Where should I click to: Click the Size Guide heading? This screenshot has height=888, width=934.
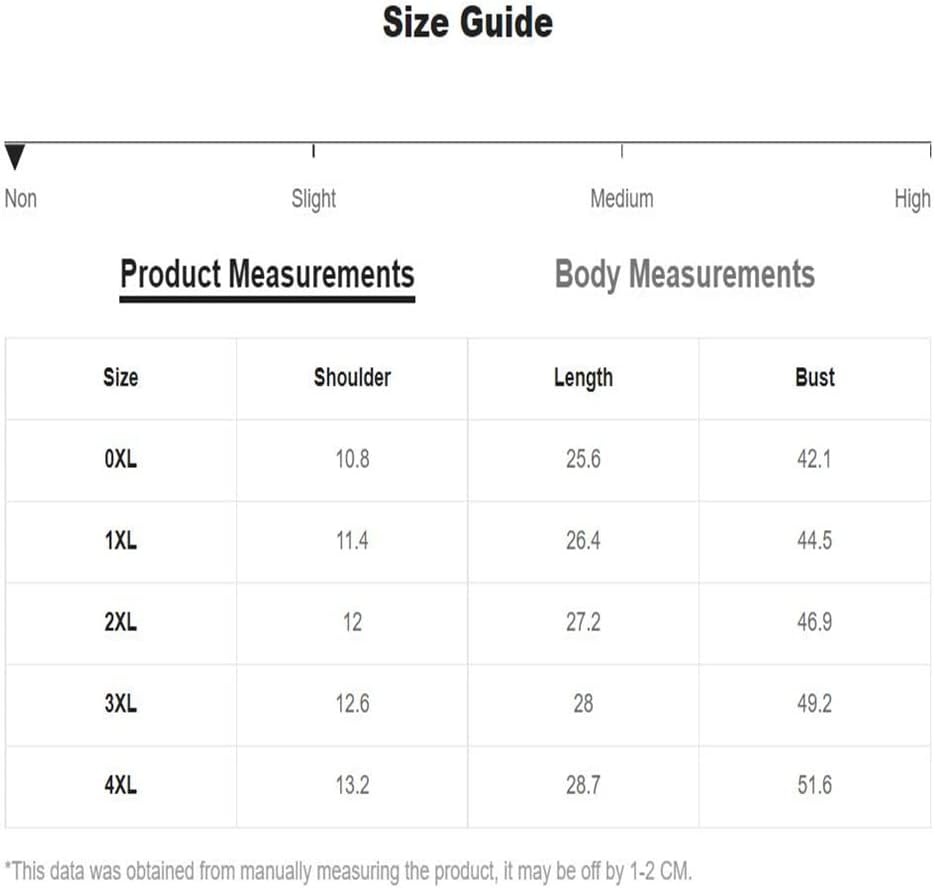467,22
